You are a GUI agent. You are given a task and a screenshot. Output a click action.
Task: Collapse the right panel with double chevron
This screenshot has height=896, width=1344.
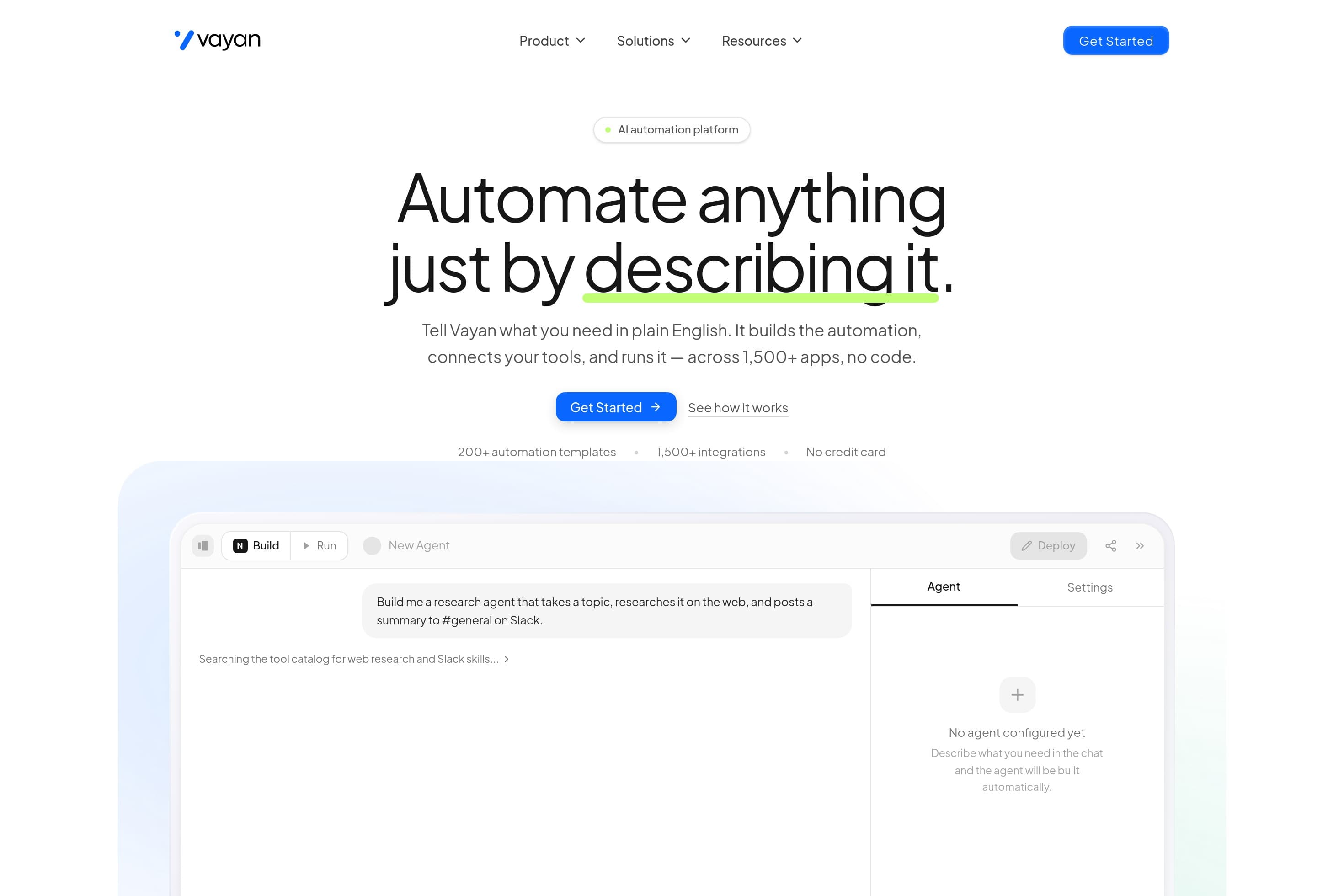tap(1139, 546)
